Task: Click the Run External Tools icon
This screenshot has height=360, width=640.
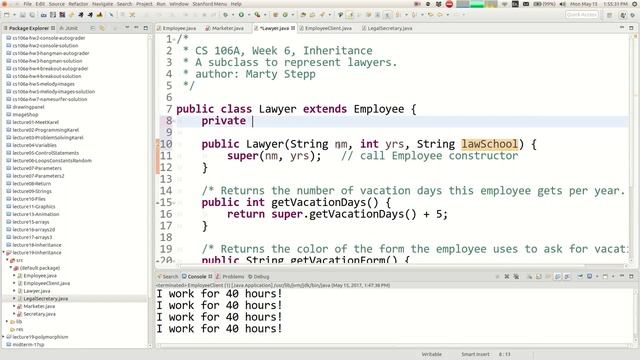Action: coord(257,15)
